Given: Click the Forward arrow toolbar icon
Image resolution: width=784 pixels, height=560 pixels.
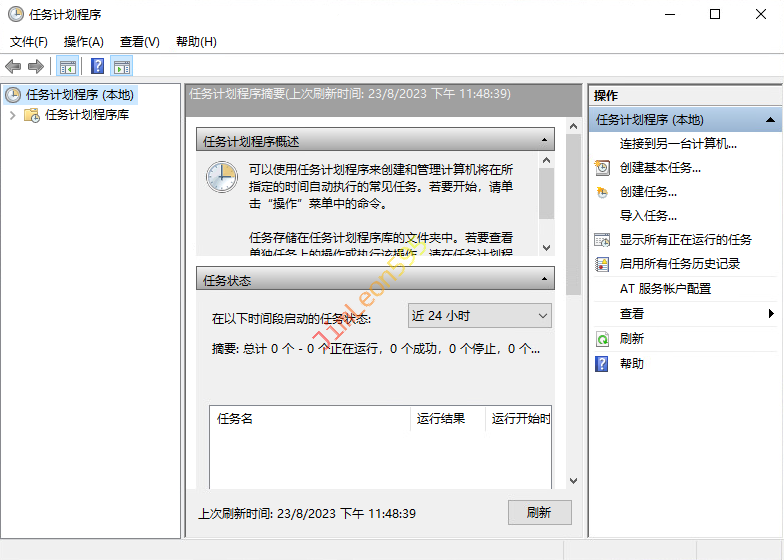Looking at the screenshot, I should (36, 67).
